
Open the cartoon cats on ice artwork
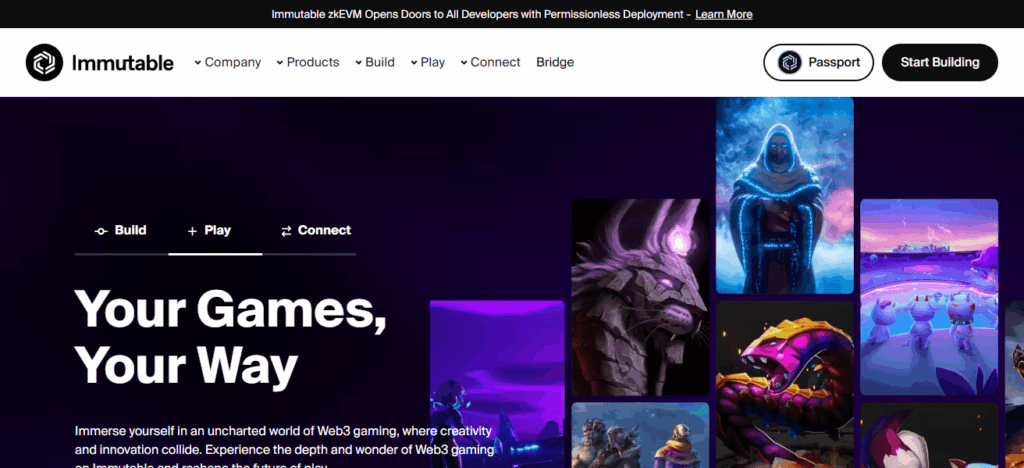tap(928, 296)
